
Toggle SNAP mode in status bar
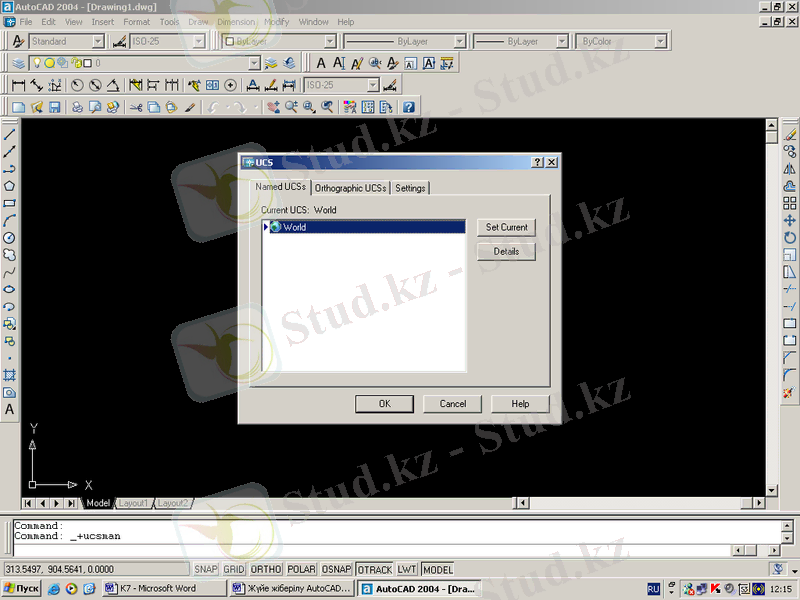coord(206,569)
